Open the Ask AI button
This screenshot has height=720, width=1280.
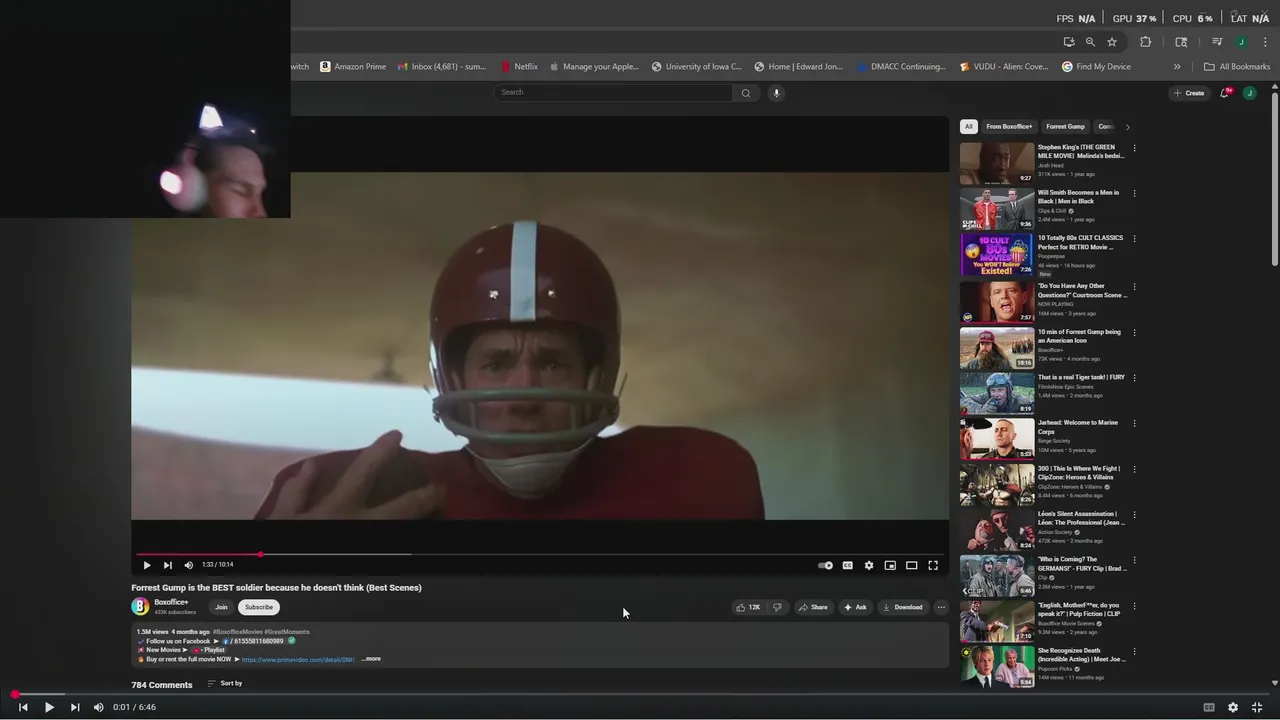pos(855,607)
